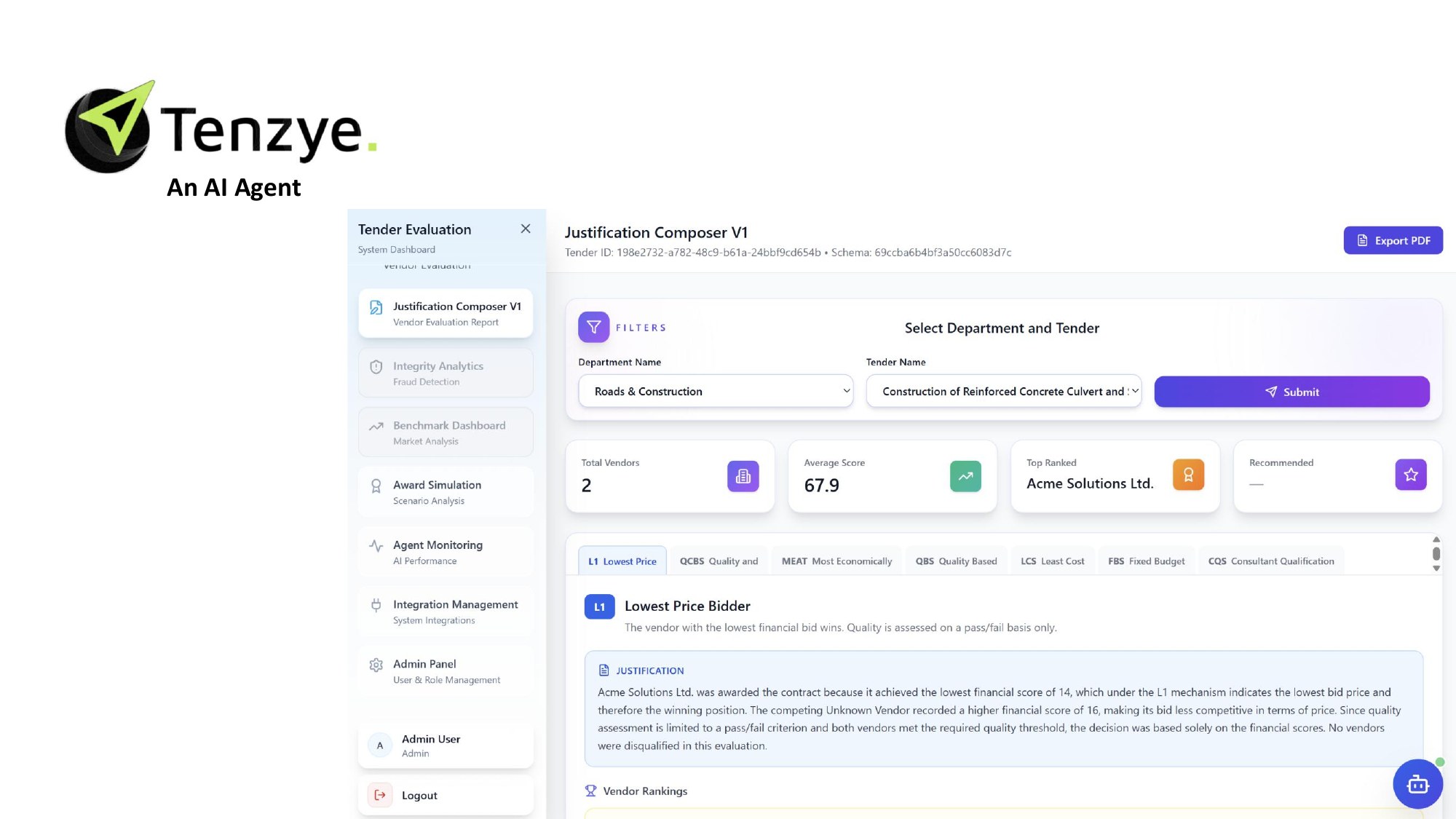Viewport: 1456px width, 819px height.
Task: Click the Admin User name text
Action: [x=431, y=739]
